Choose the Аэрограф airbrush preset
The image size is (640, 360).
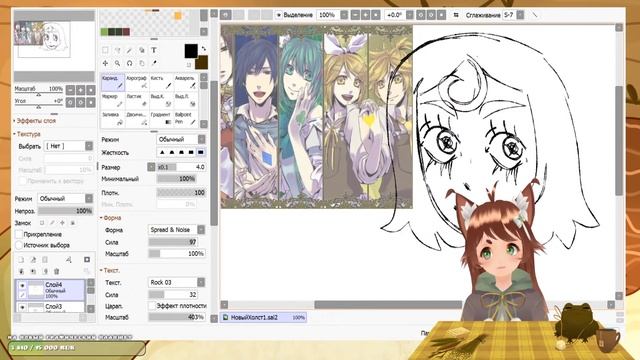coord(137,82)
